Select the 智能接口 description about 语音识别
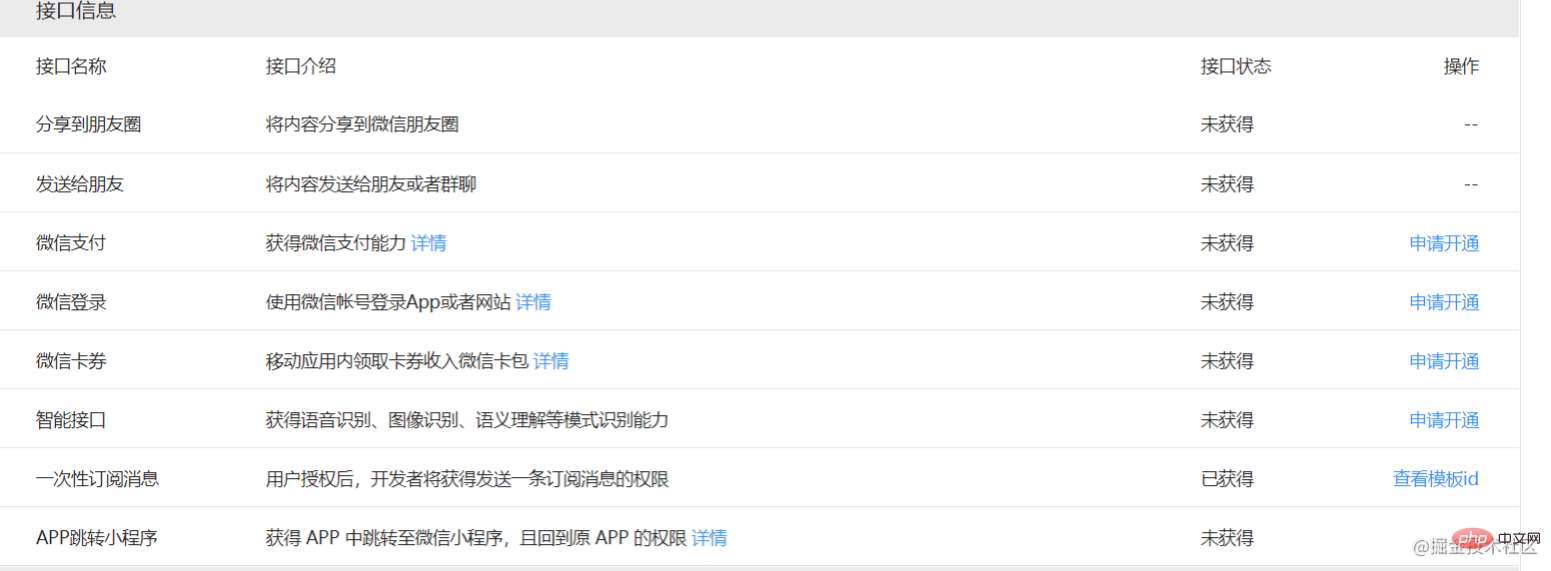Screen dimensions: 1551x571 467,420
